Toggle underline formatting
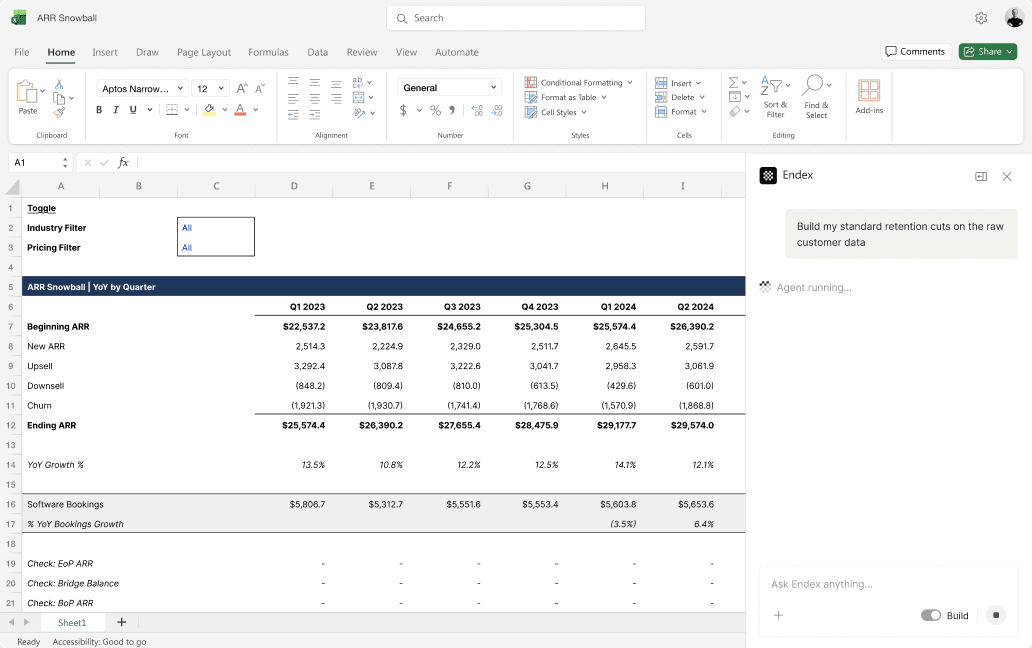The width and height of the screenshot is (1032, 648). pos(133,110)
